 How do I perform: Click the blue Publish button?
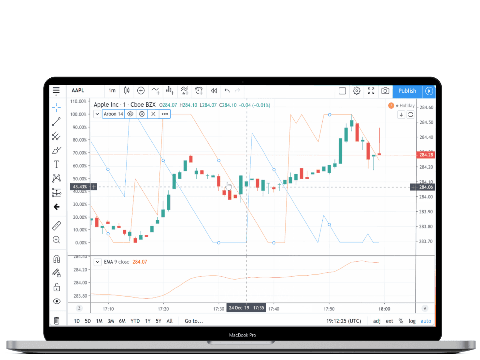tap(407, 91)
